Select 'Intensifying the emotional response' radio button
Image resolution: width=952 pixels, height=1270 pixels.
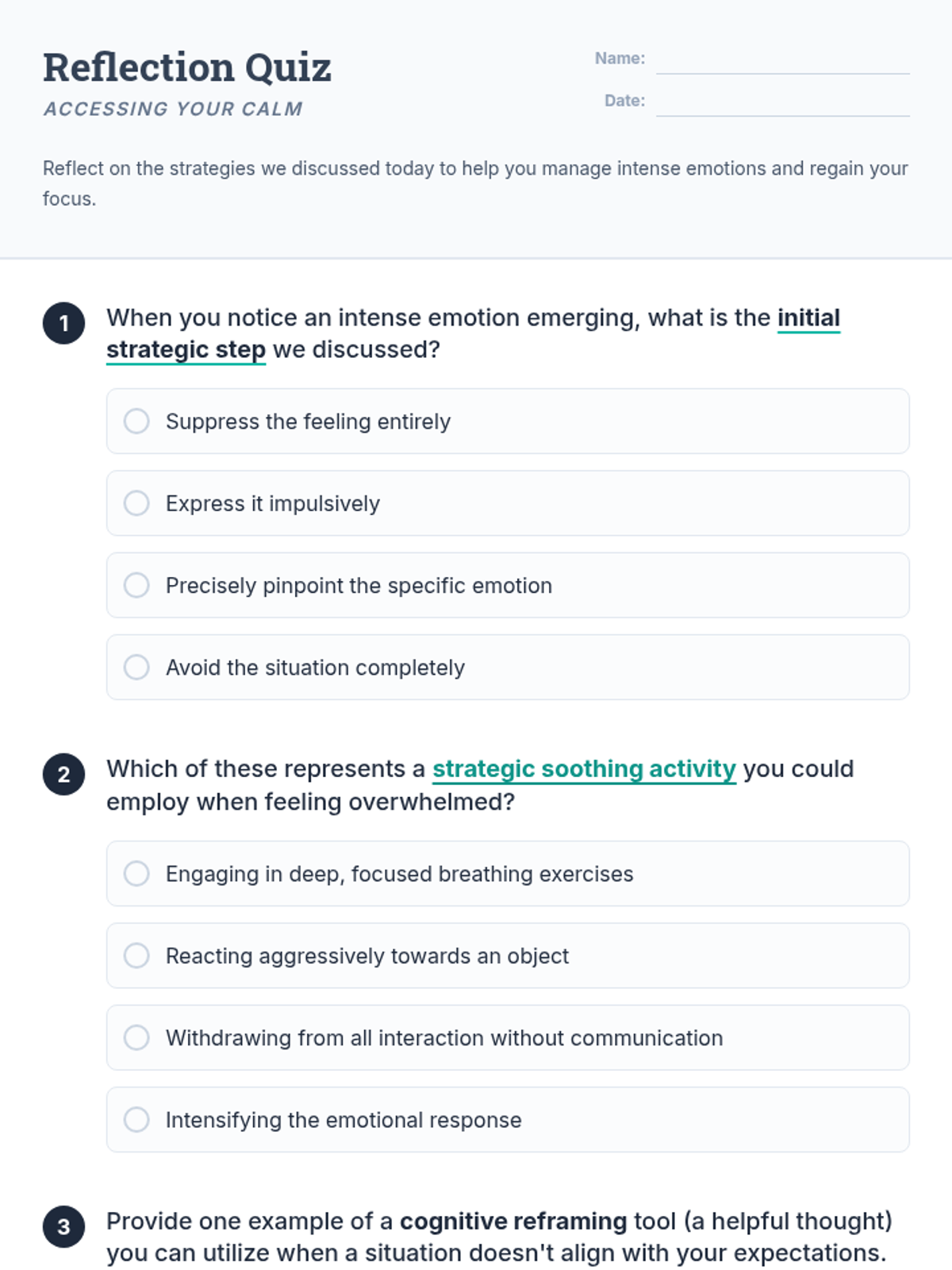[x=508, y=1120]
